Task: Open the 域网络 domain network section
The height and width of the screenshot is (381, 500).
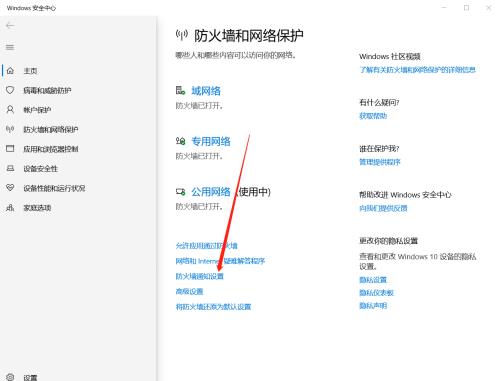Action: point(206,91)
